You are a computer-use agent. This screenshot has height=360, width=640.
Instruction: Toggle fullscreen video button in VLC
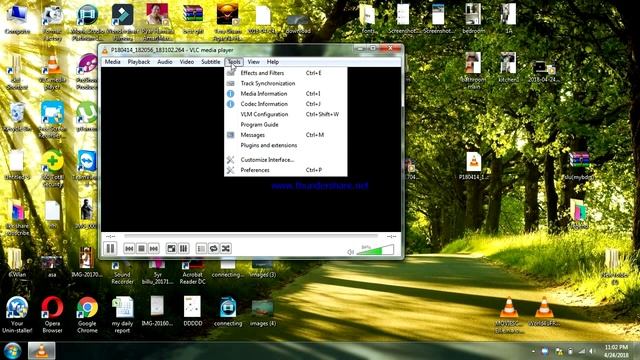point(171,249)
